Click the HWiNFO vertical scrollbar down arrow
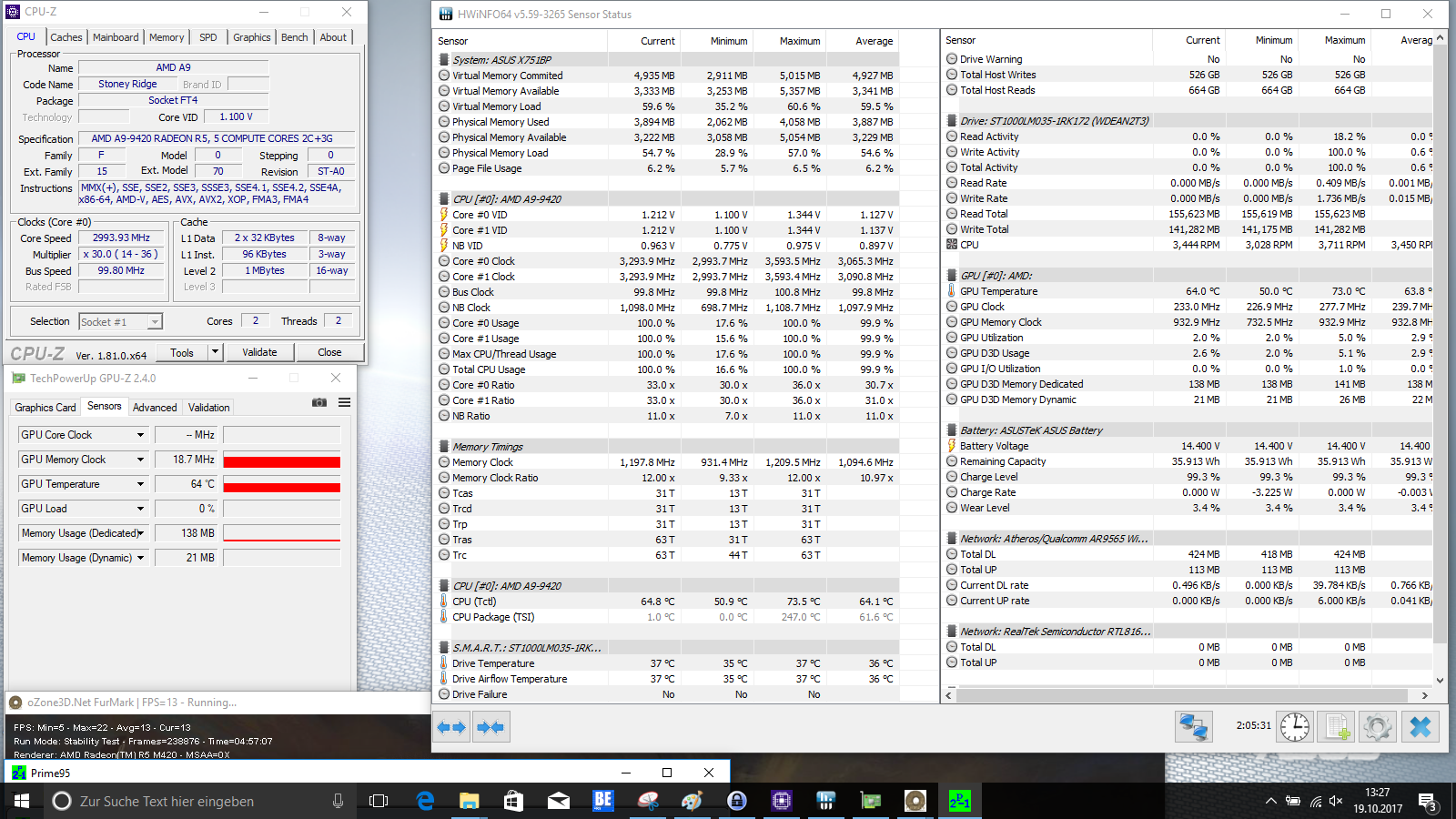The height and width of the screenshot is (819, 1456). 1440,680
